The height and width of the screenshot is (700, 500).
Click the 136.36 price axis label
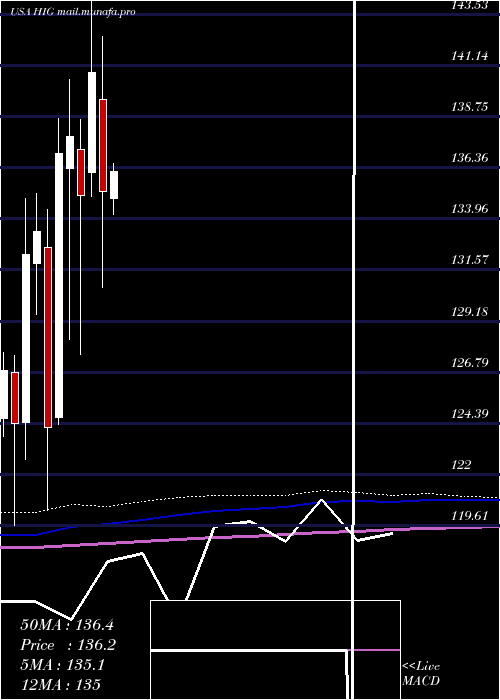[x=470, y=158]
